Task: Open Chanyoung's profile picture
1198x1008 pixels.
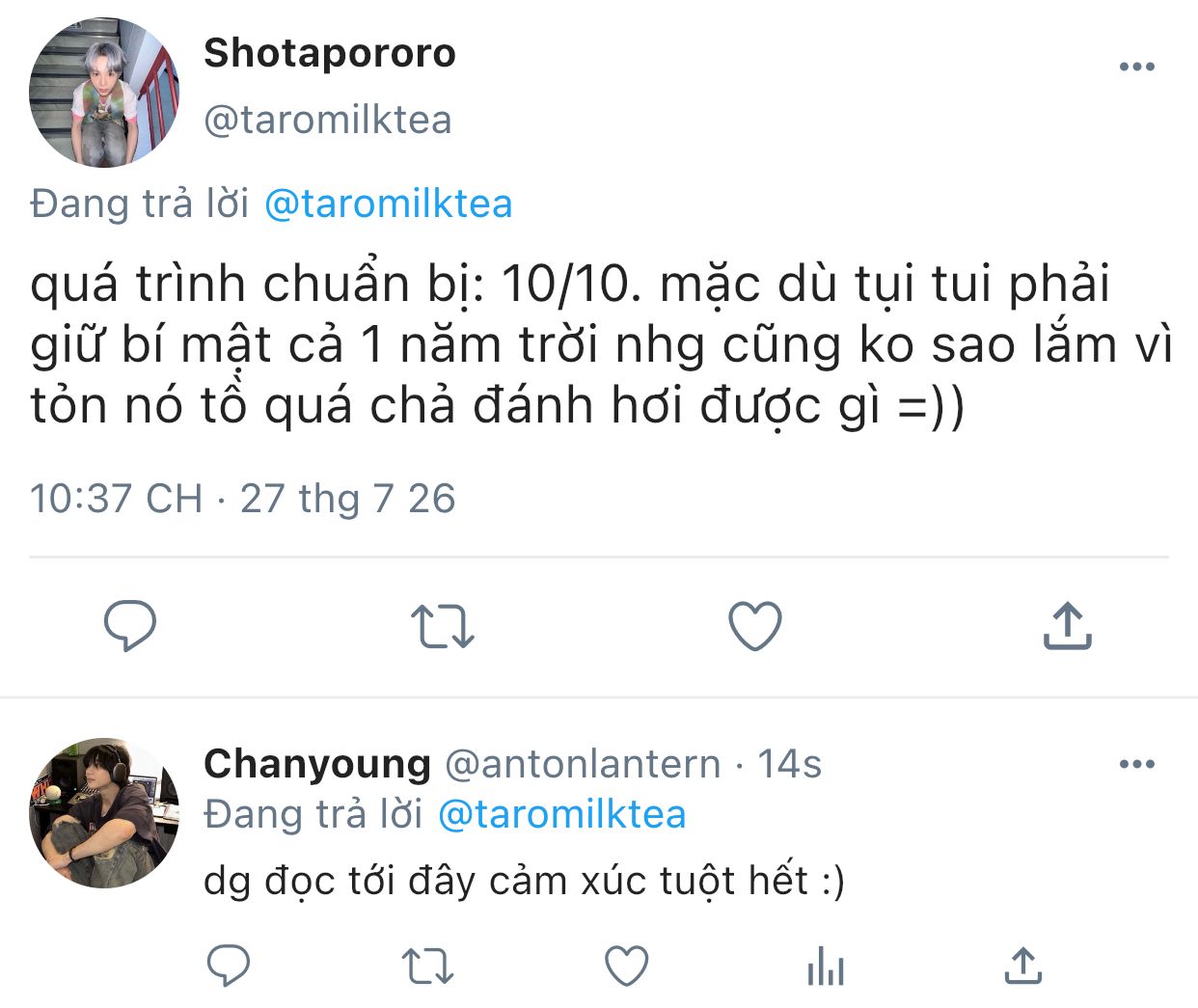Action: (104, 813)
